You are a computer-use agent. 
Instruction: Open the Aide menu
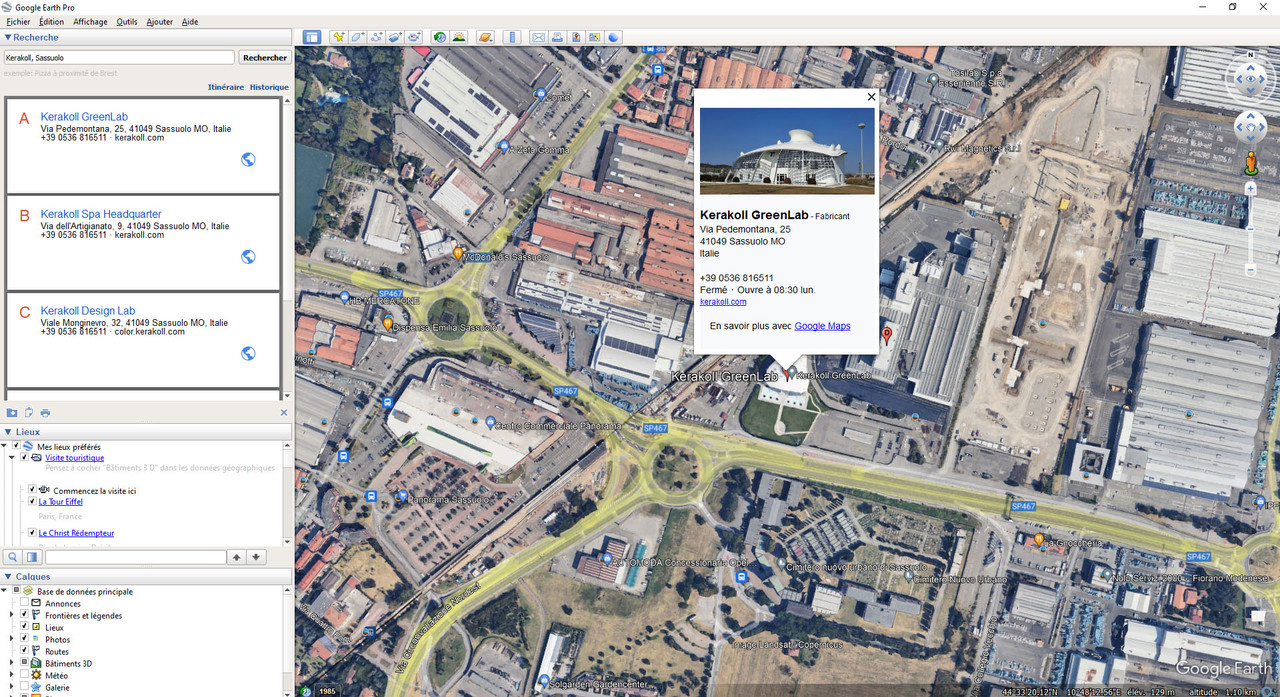coord(190,21)
